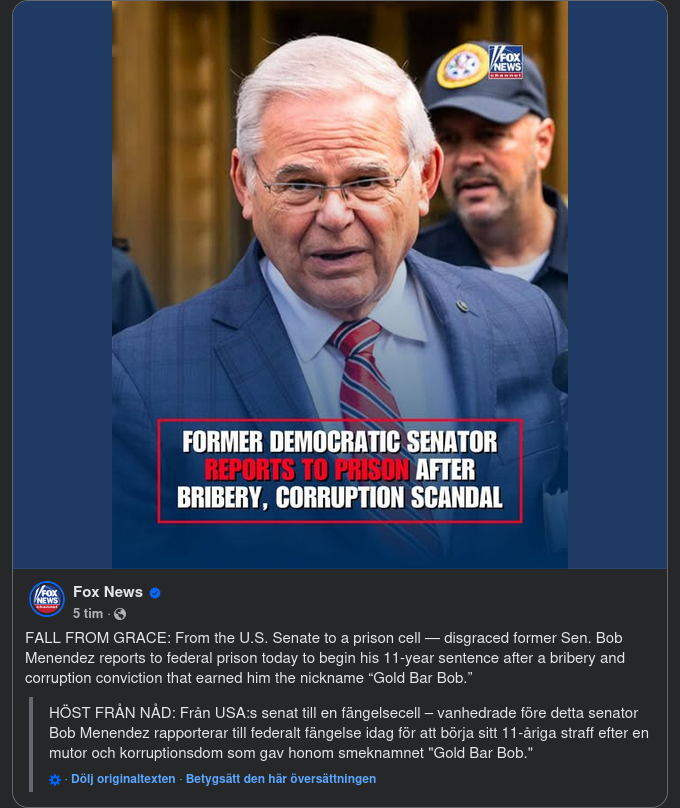Click the "5 tim" post timestamp

[88, 613]
